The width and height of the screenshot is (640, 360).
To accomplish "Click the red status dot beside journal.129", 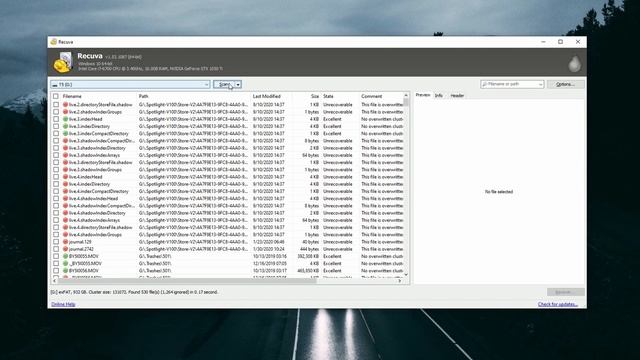I will 65,242.
